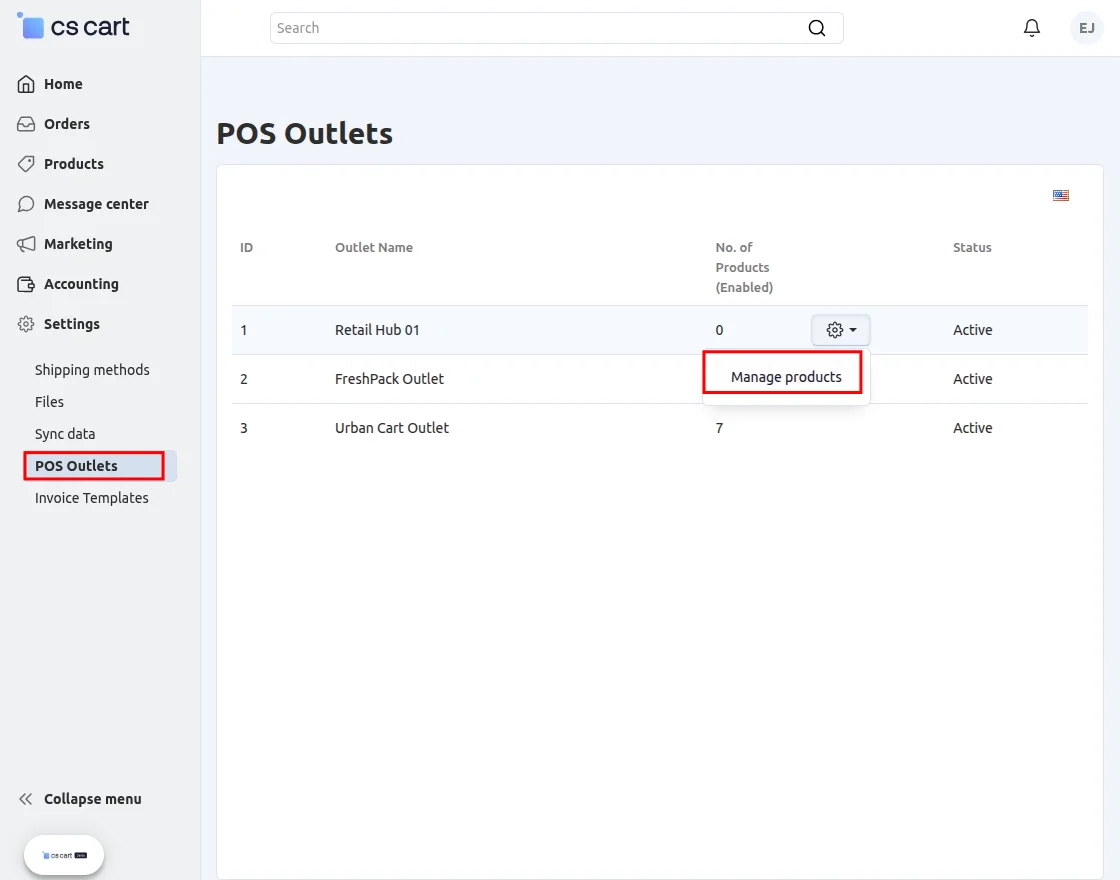Open the notifications bell
Screen dimensions: 1120x880
tap(1031, 28)
